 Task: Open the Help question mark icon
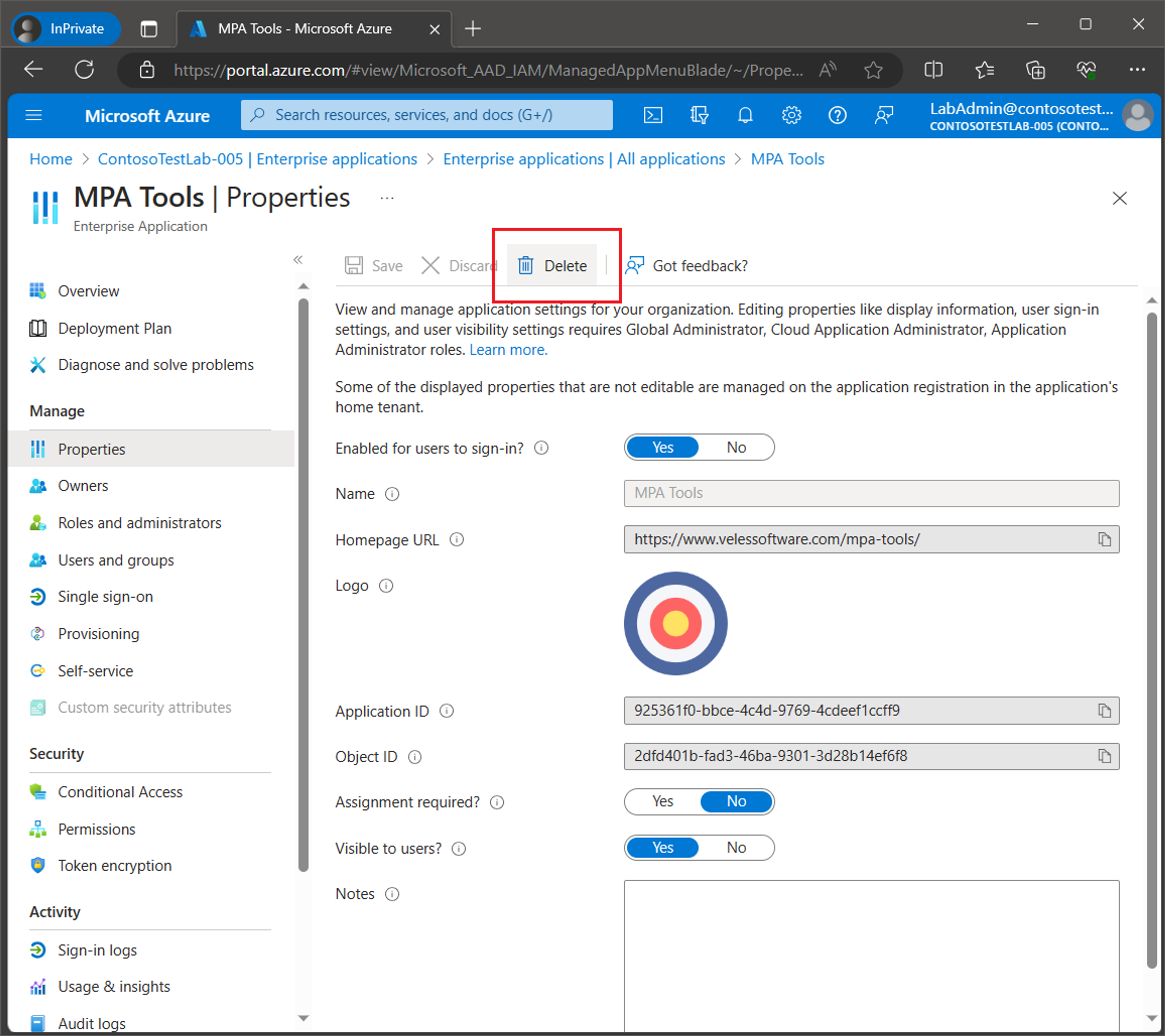tap(837, 115)
